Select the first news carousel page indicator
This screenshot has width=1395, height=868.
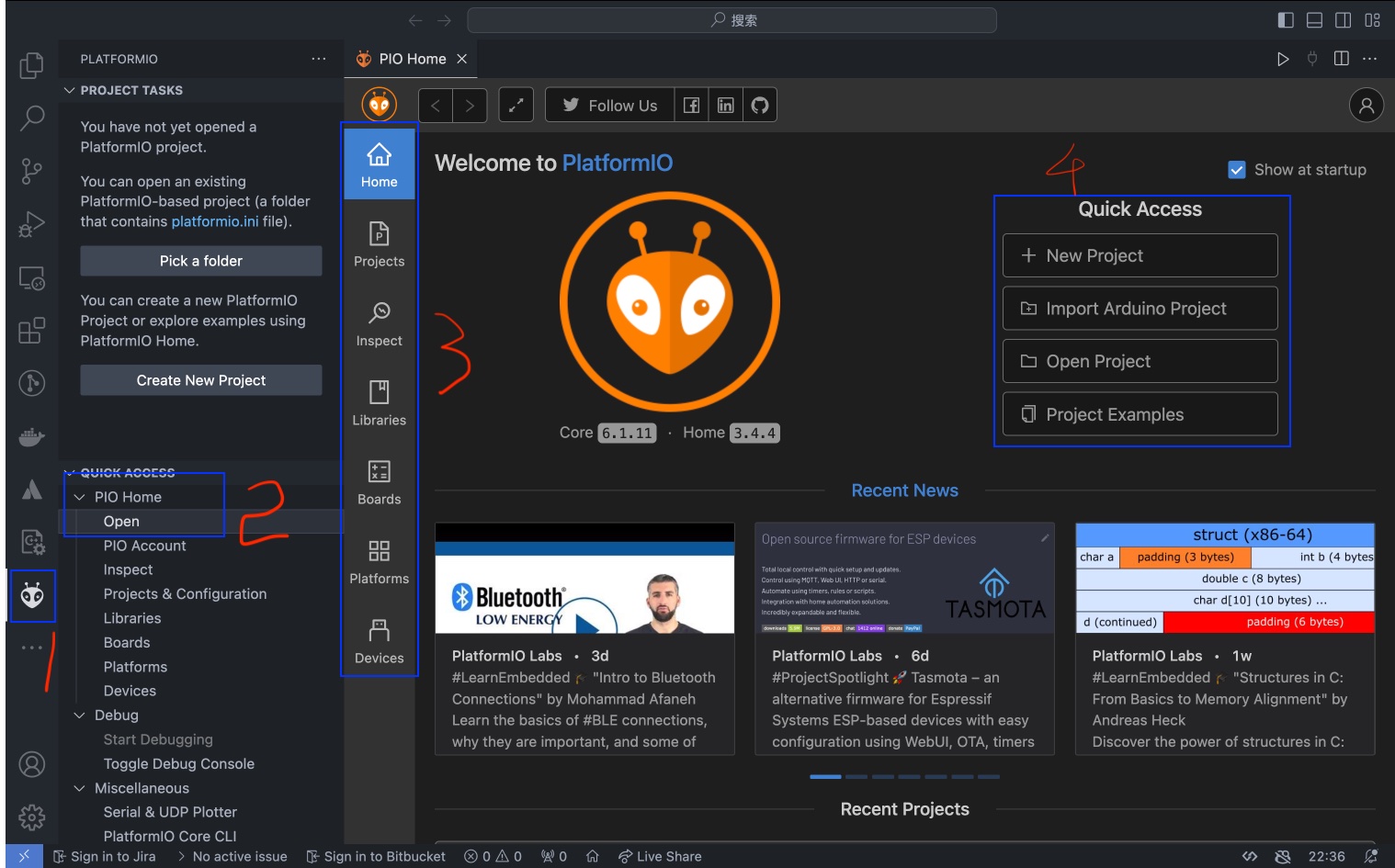coord(825,777)
